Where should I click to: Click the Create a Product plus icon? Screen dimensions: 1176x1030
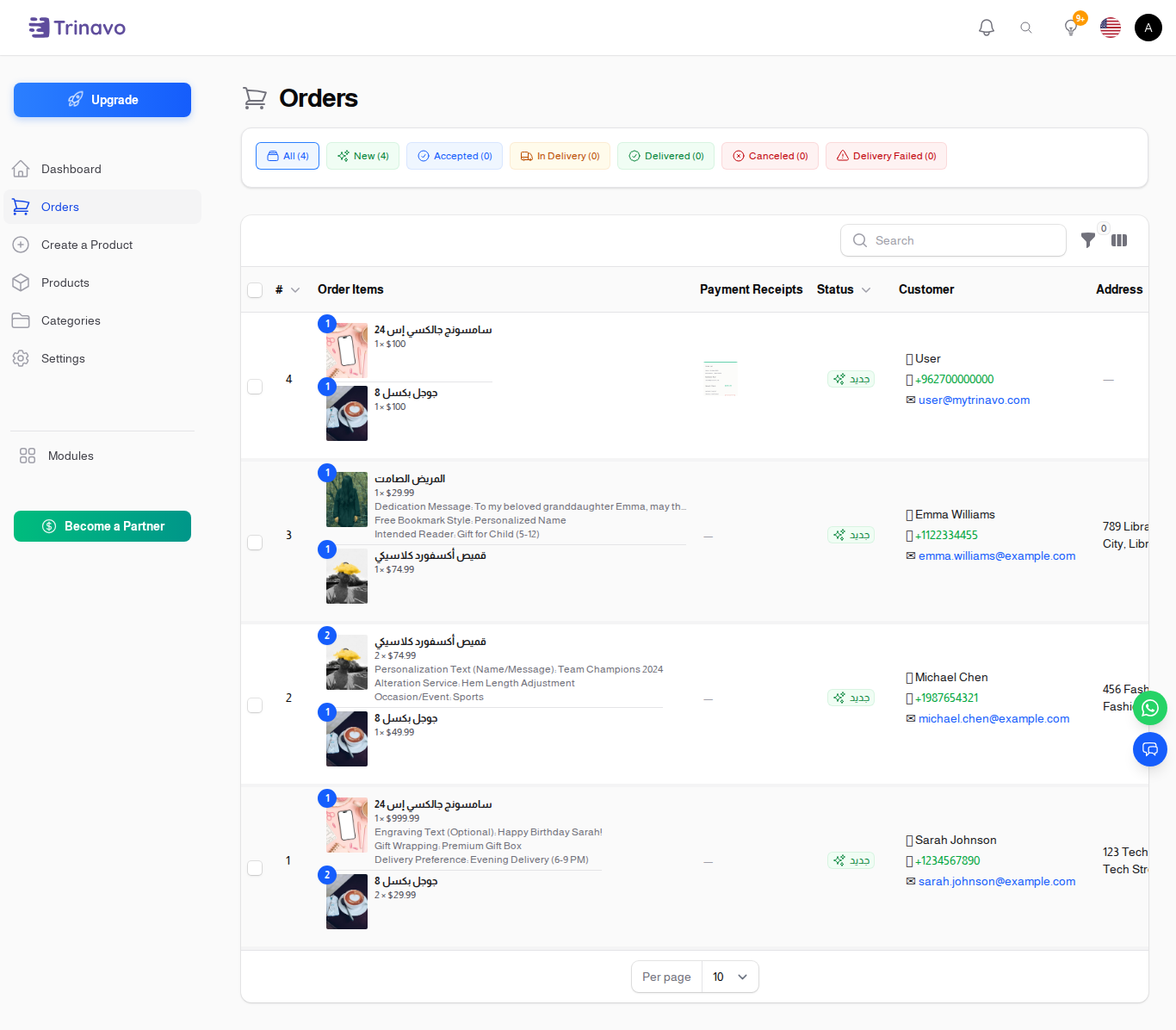22,245
